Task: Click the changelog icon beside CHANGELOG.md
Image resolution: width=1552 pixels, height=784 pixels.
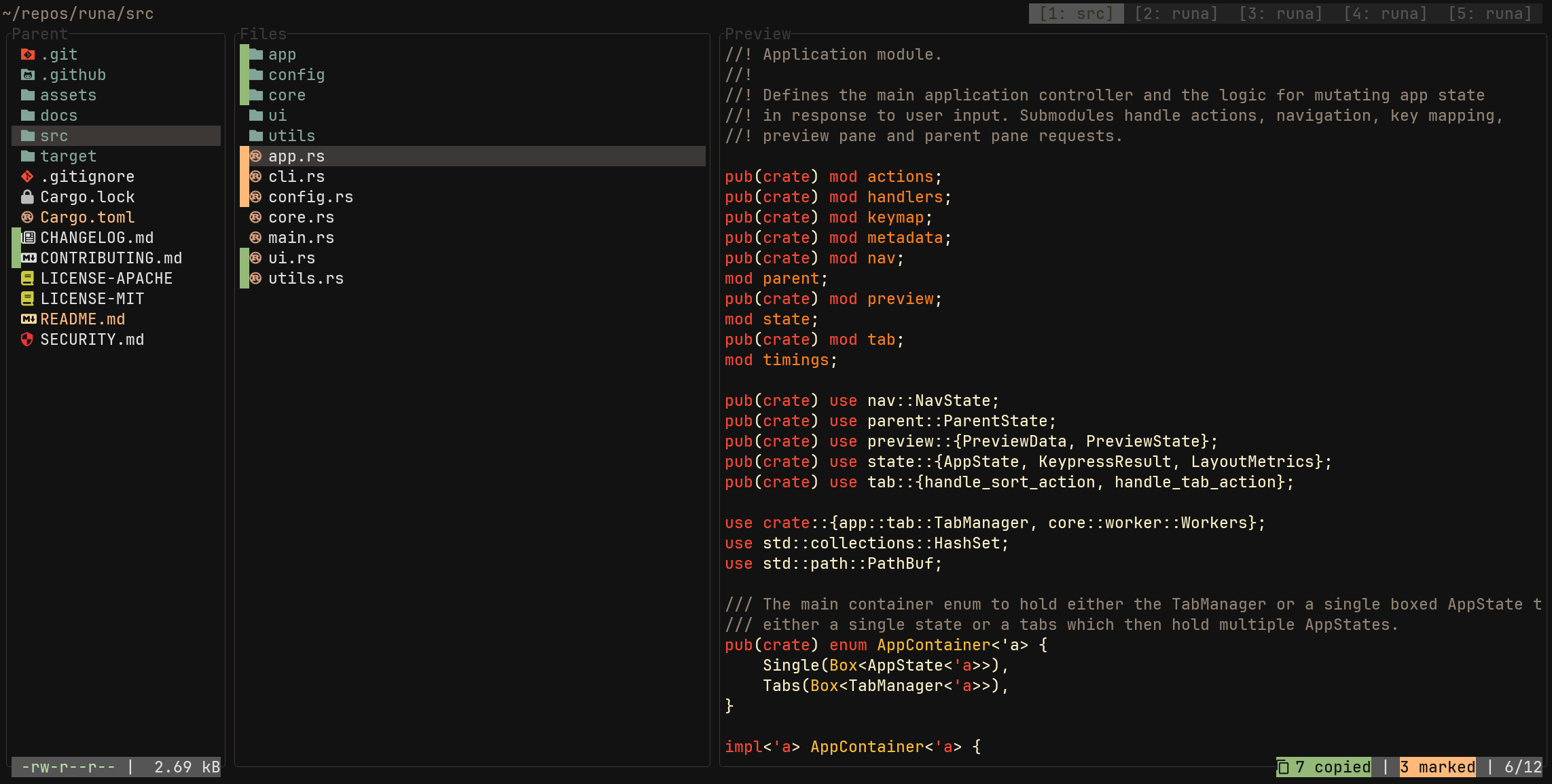Action: click(29, 238)
